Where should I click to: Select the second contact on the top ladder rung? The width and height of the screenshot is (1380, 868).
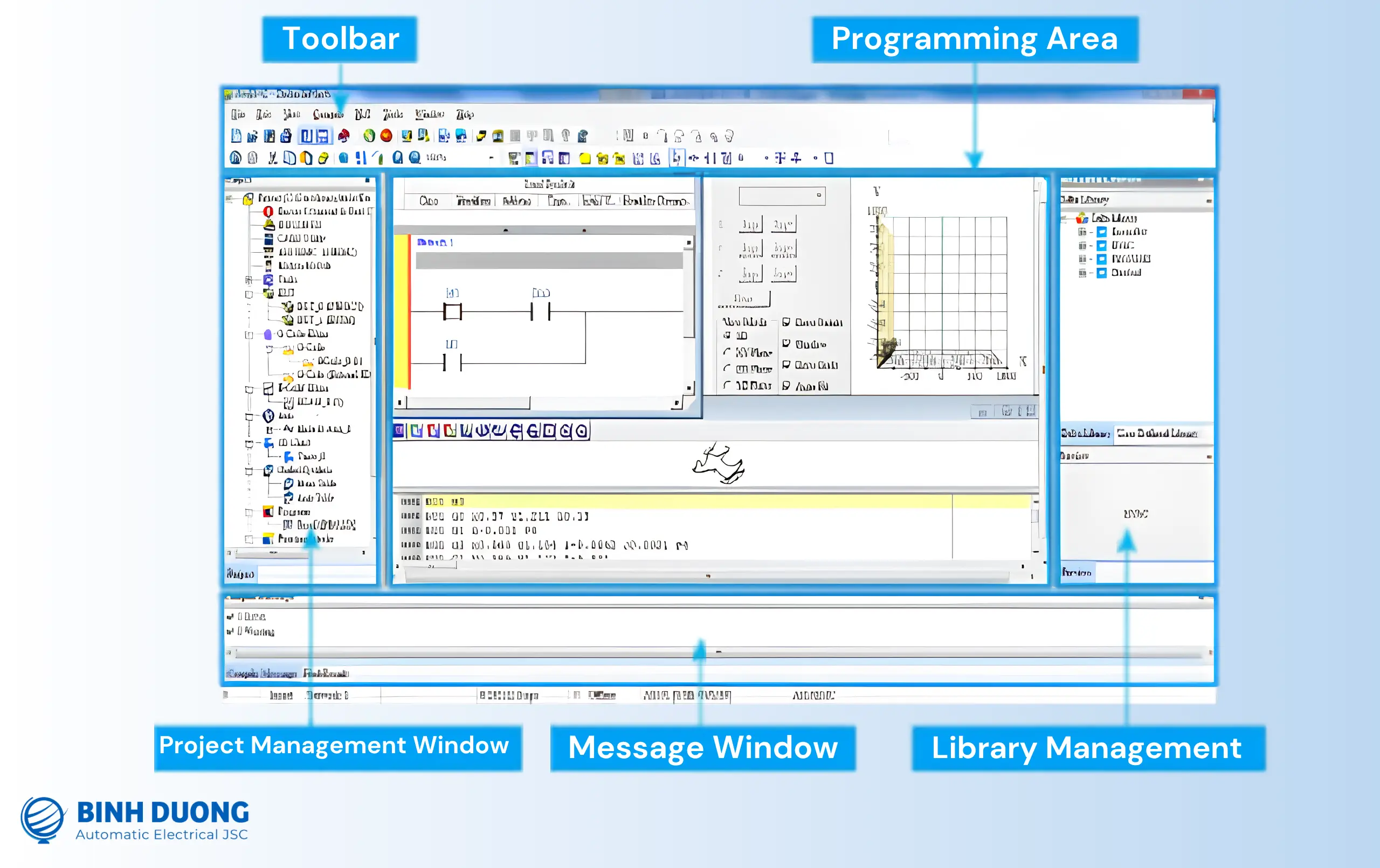coord(541,311)
